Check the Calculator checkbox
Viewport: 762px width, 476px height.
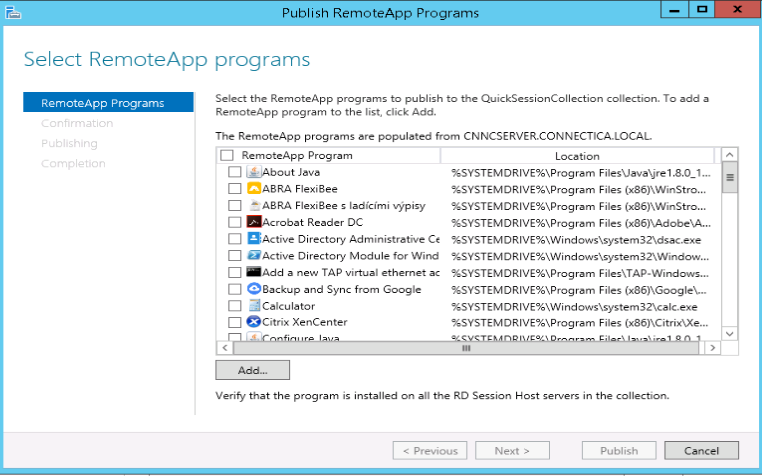point(235,306)
